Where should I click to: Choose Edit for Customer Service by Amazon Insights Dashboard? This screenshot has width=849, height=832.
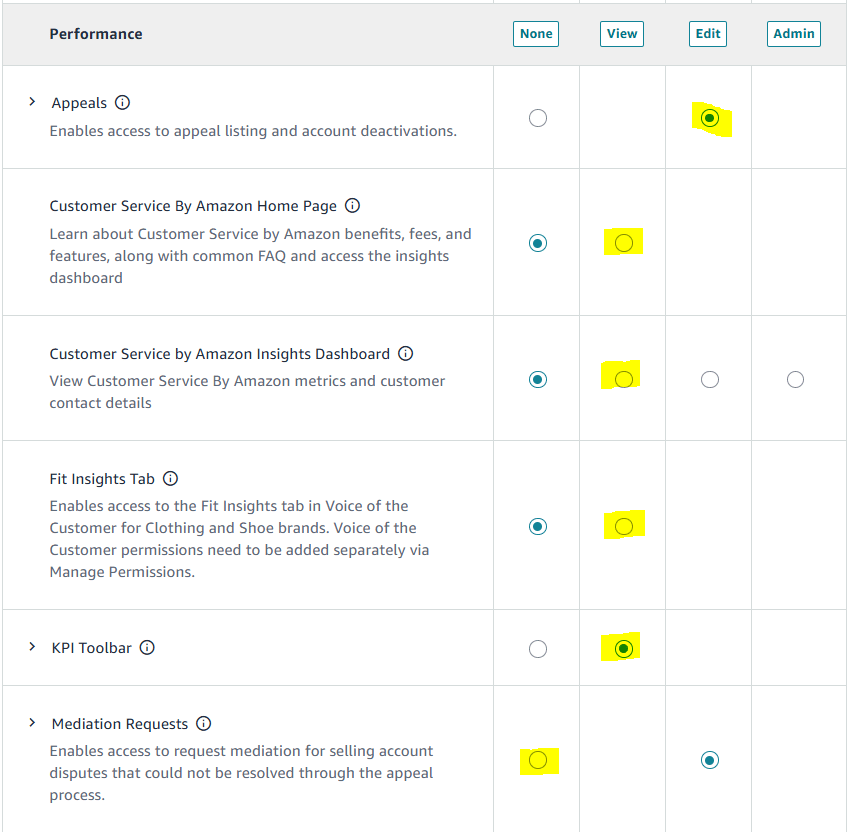(x=710, y=379)
